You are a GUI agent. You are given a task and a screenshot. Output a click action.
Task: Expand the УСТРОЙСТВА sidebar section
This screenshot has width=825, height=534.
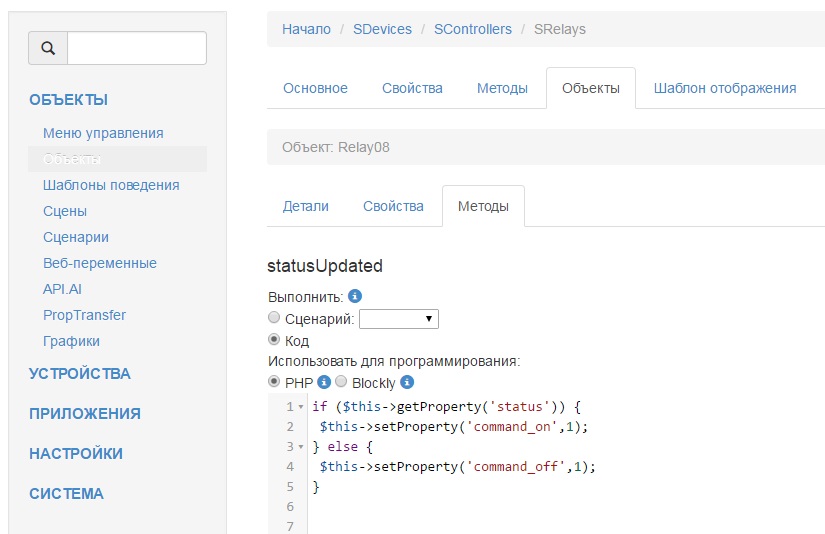click(x=80, y=374)
